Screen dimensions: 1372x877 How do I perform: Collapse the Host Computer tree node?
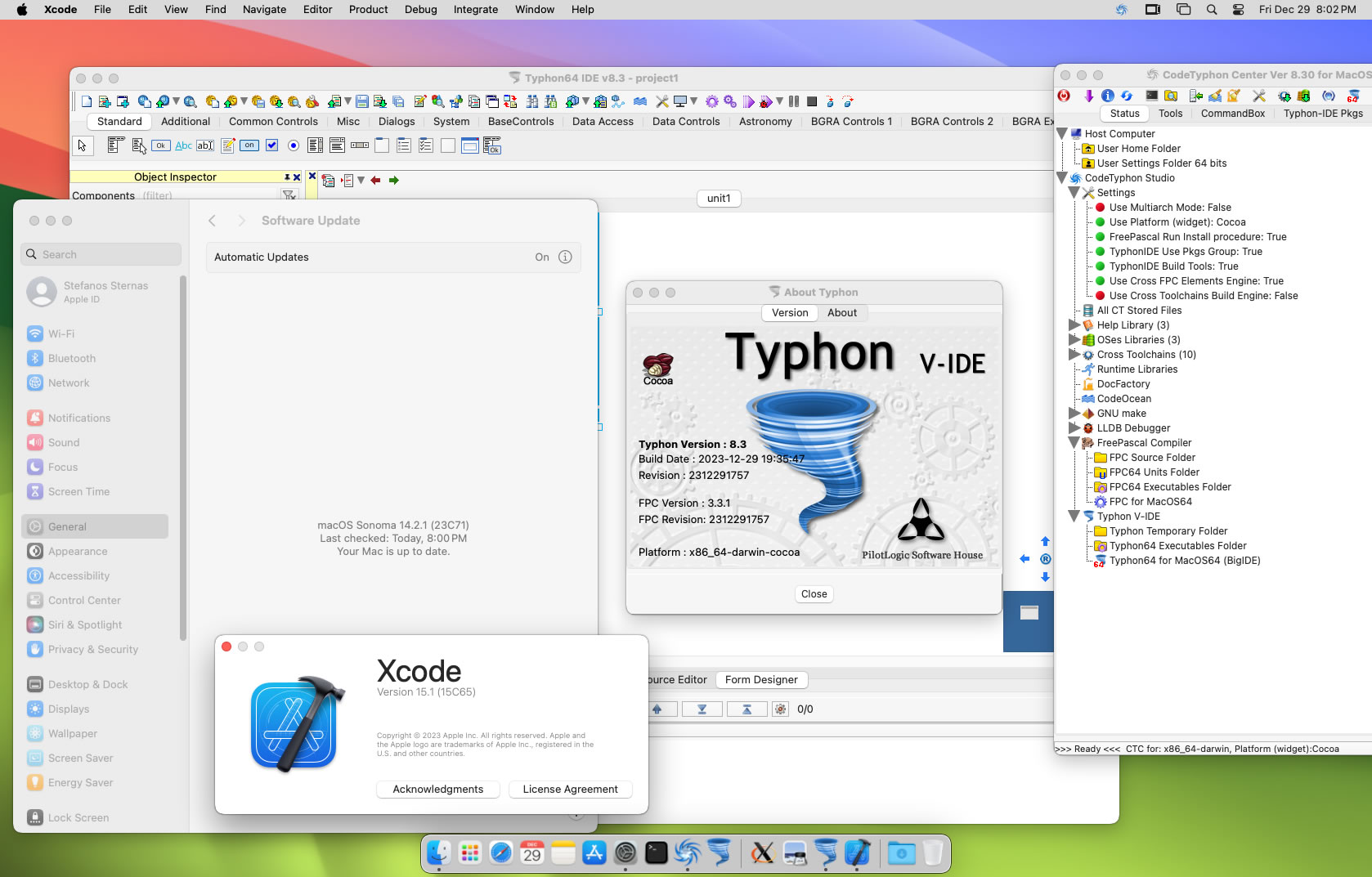tap(1062, 133)
